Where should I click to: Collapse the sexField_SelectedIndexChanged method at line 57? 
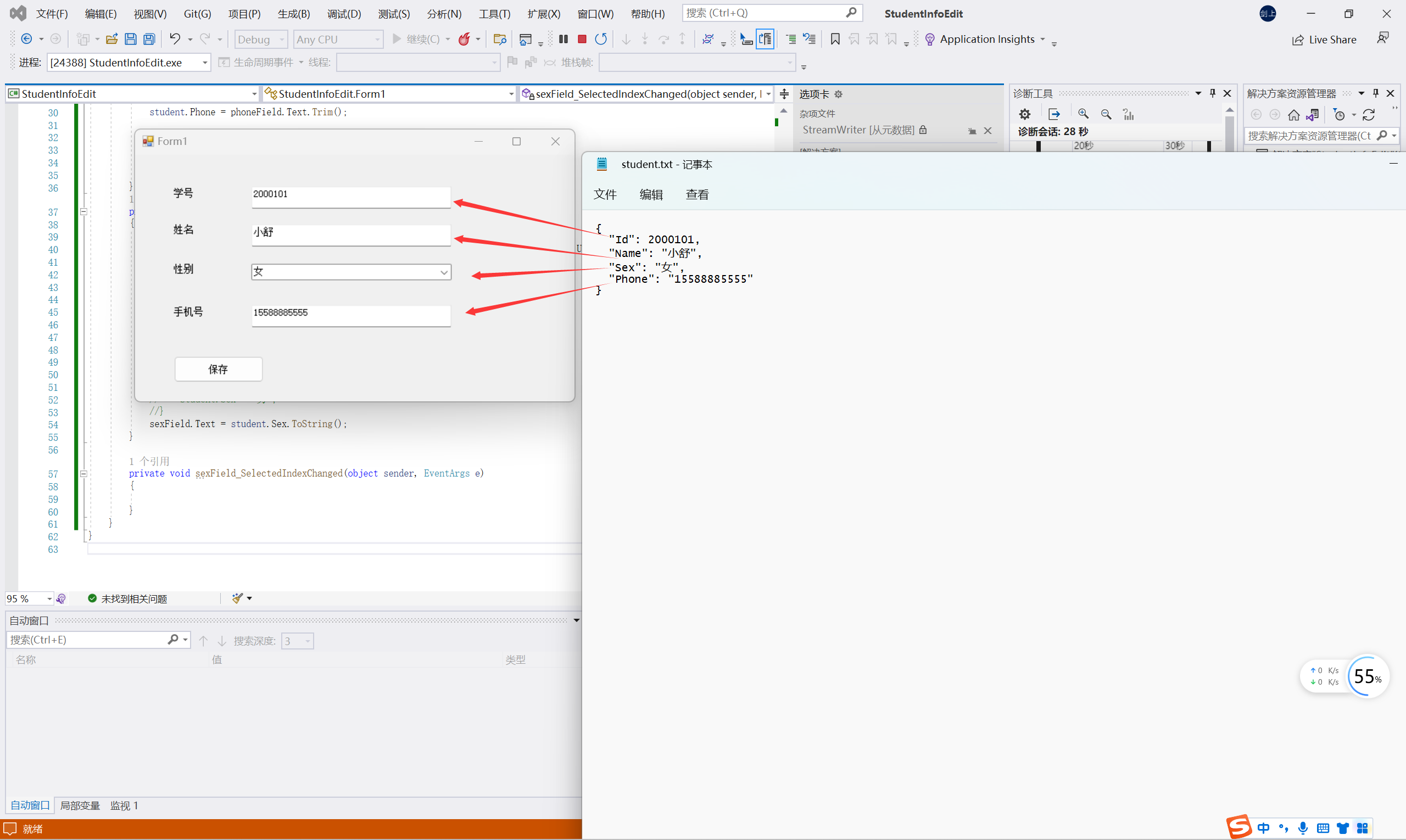pyautogui.click(x=84, y=474)
